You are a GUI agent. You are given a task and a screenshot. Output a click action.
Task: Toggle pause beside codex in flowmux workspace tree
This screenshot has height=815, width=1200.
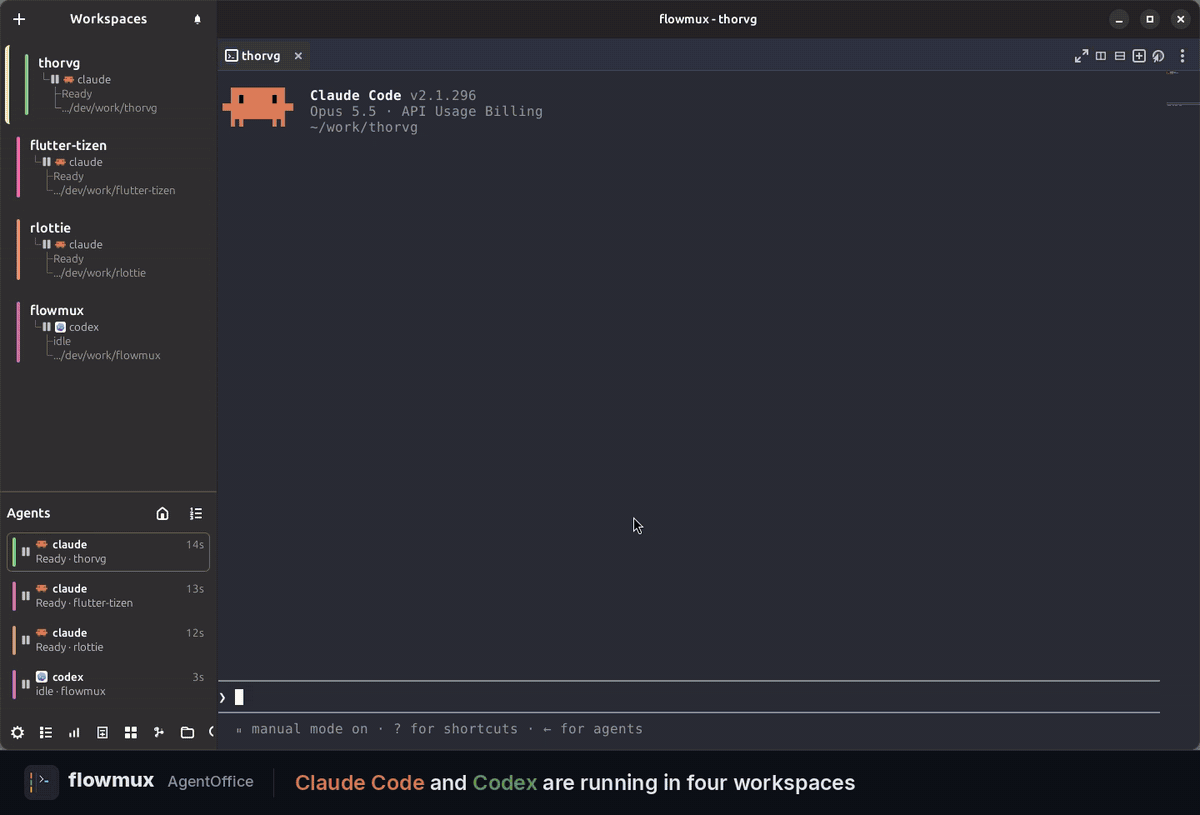tap(47, 327)
